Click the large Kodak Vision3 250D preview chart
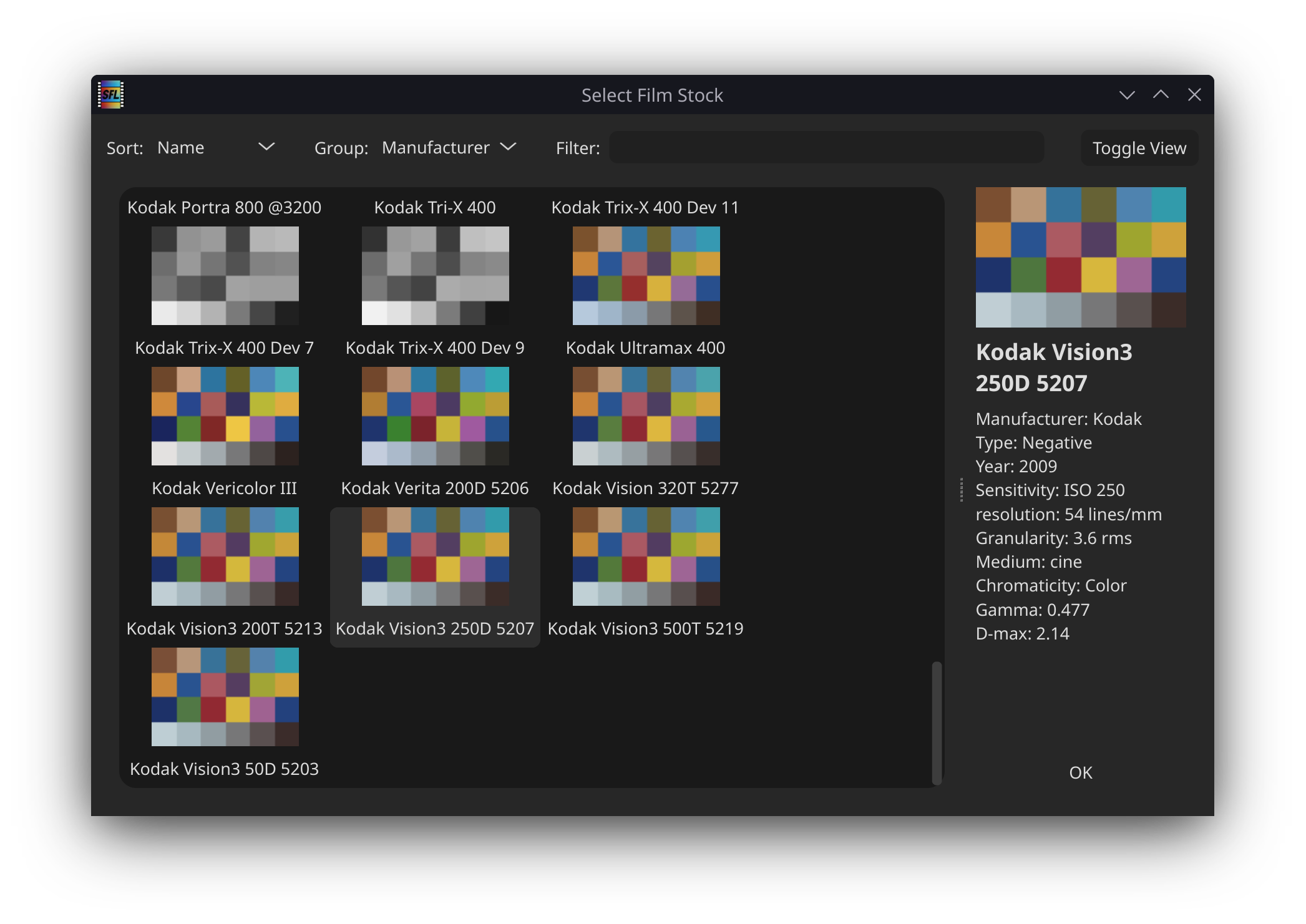1306x924 pixels. click(x=1081, y=257)
